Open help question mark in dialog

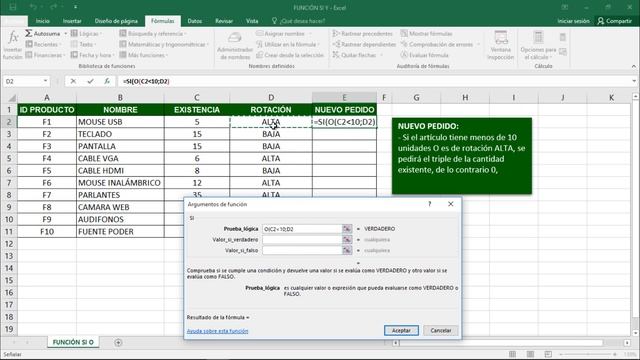(429, 204)
